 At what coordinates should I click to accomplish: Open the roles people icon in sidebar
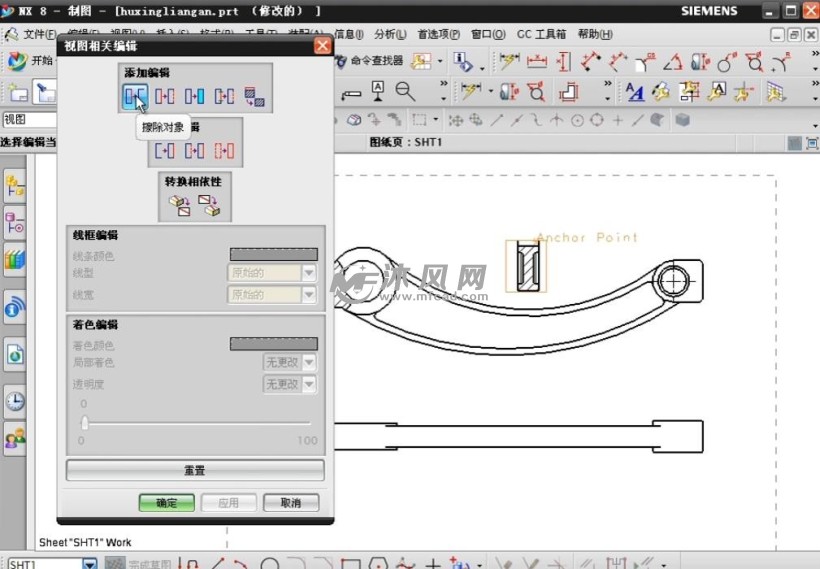[x=15, y=438]
